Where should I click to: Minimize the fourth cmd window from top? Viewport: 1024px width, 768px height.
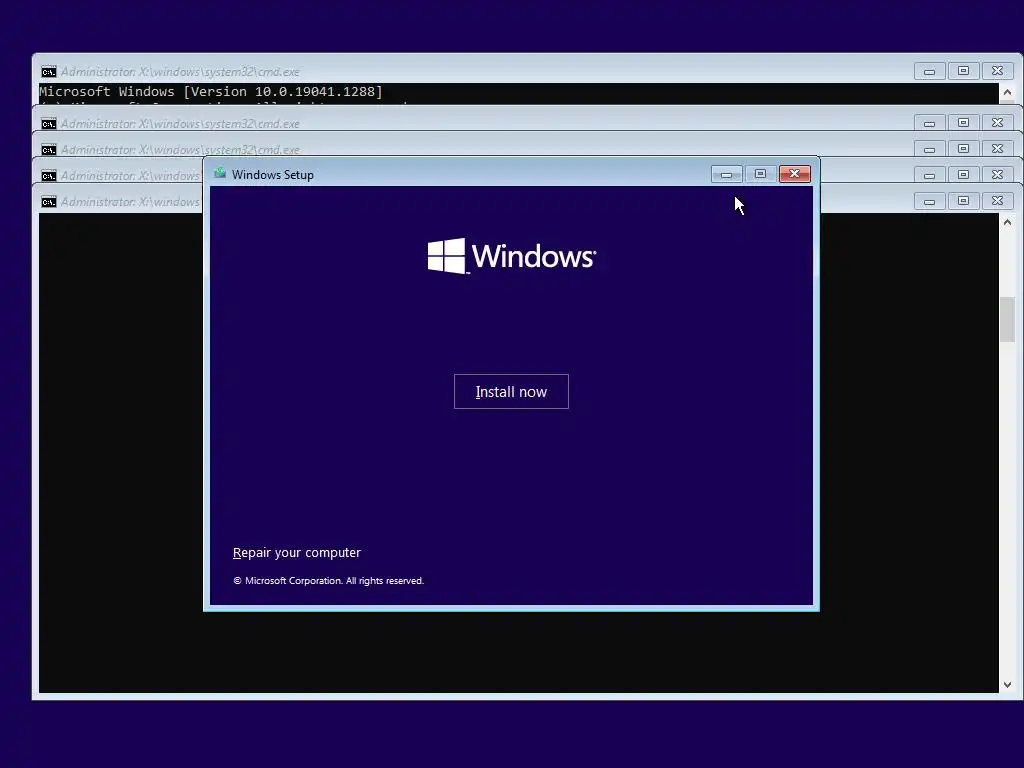coord(929,175)
